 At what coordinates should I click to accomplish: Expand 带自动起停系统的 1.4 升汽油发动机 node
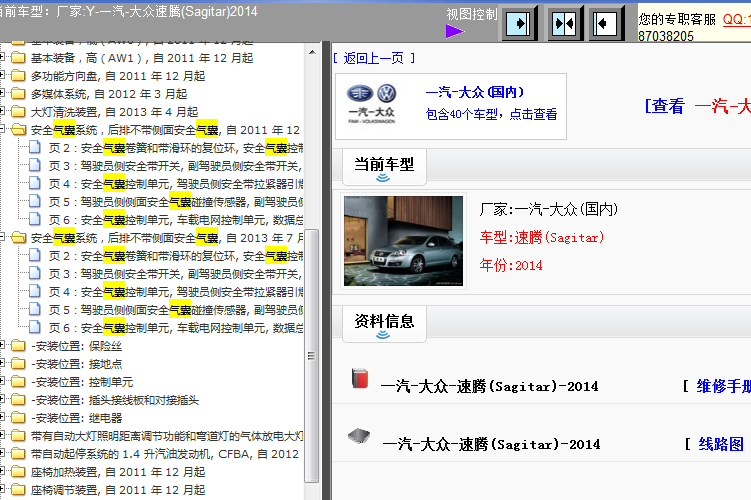coord(2,454)
